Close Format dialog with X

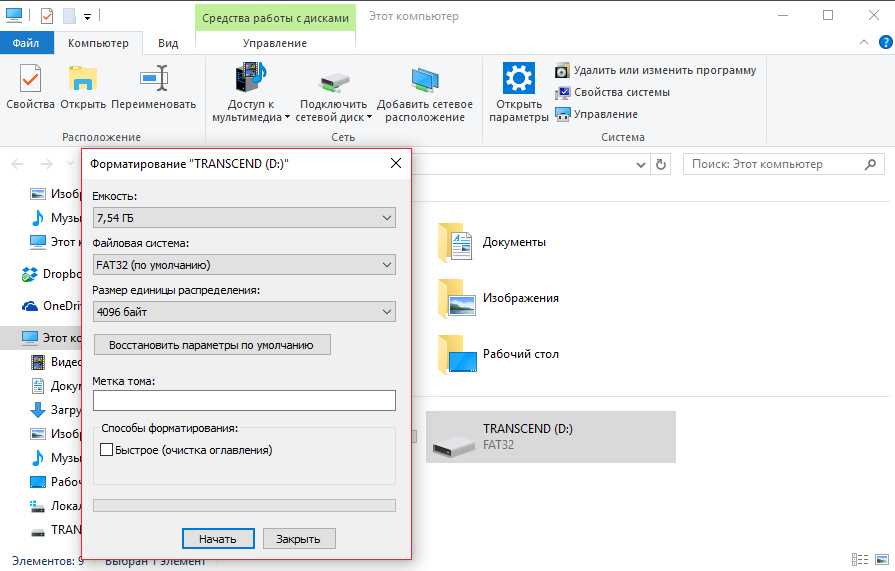(x=396, y=163)
